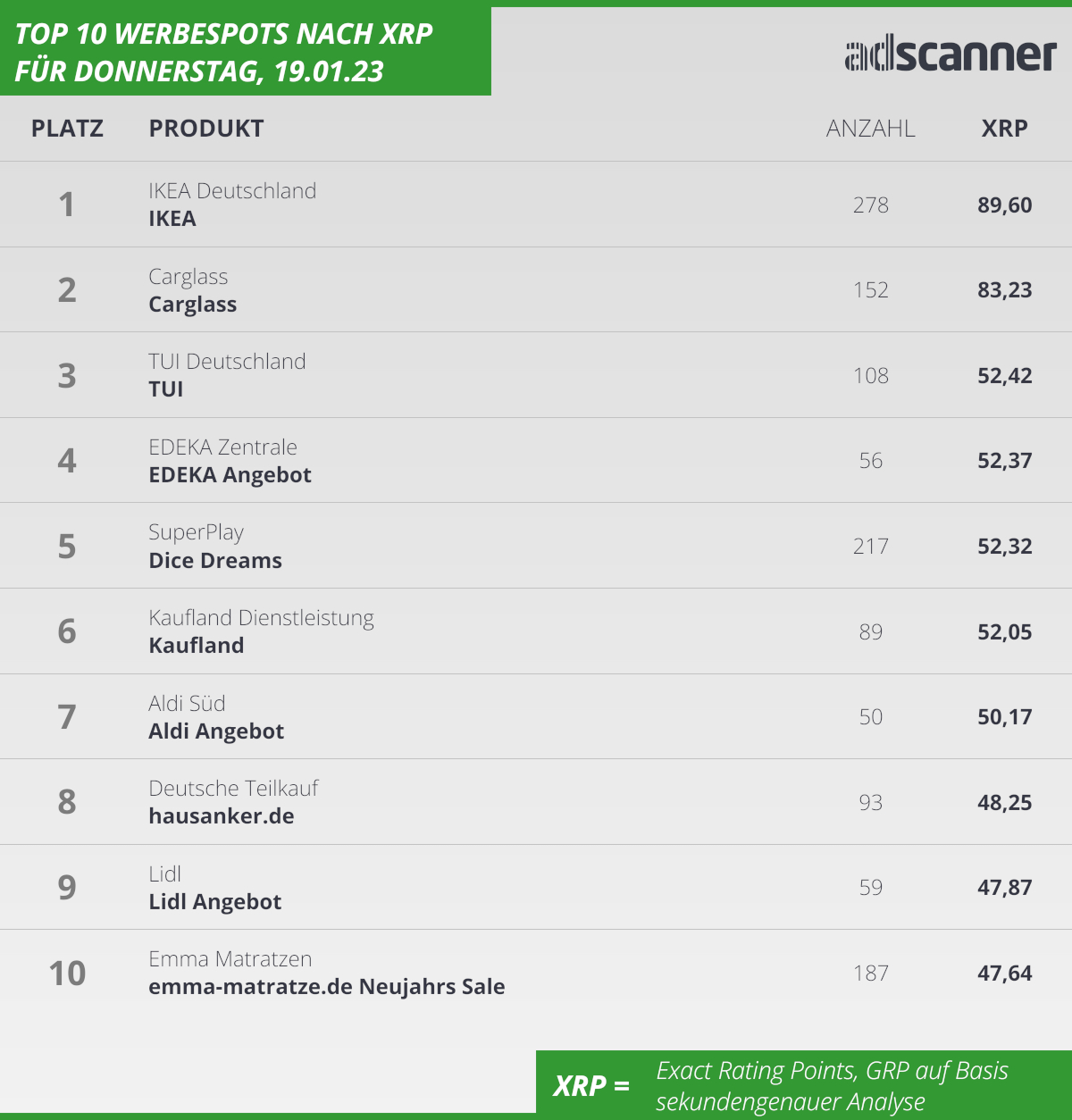Select the Aldi Angebot entry
Viewport: 1072px width, 1120px height.
(x=216, y=731)
